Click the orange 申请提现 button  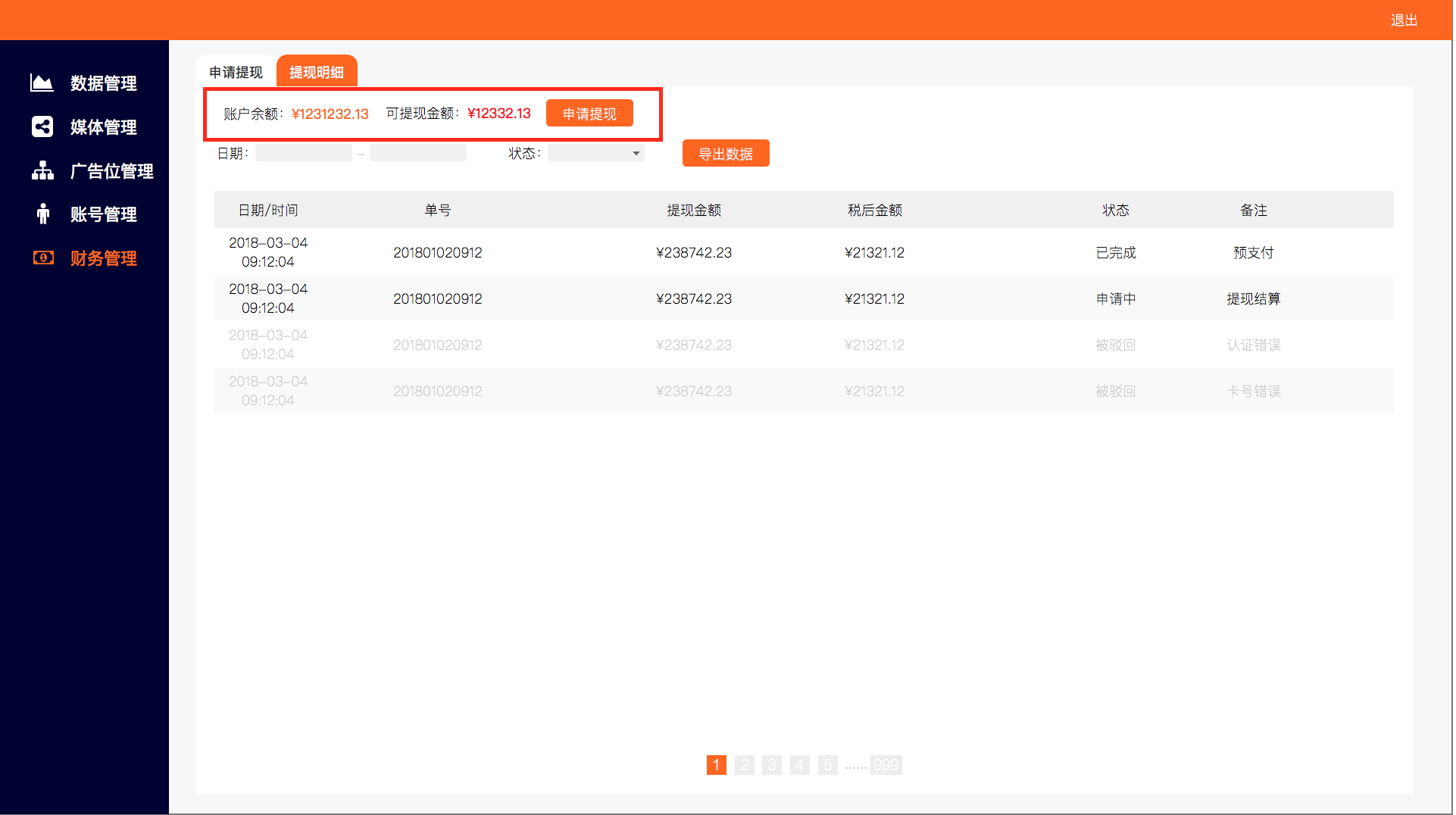coord(589,114)
